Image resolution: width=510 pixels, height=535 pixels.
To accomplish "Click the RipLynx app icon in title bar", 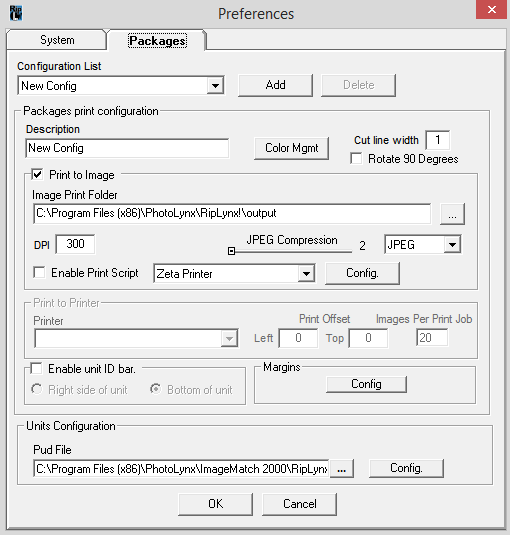I will (x=16, y=13).
